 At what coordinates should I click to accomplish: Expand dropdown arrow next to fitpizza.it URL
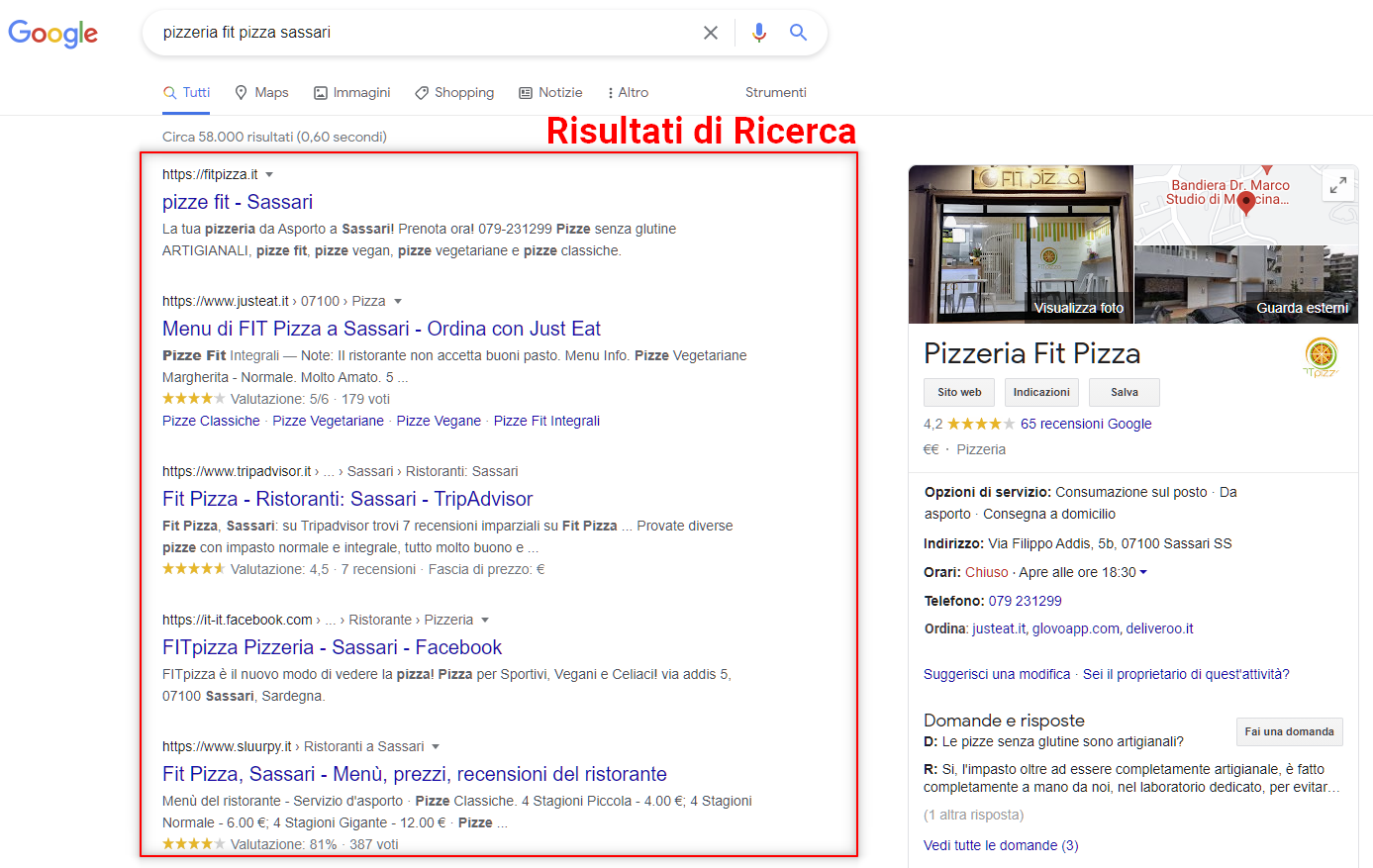[x=269, y=175]
